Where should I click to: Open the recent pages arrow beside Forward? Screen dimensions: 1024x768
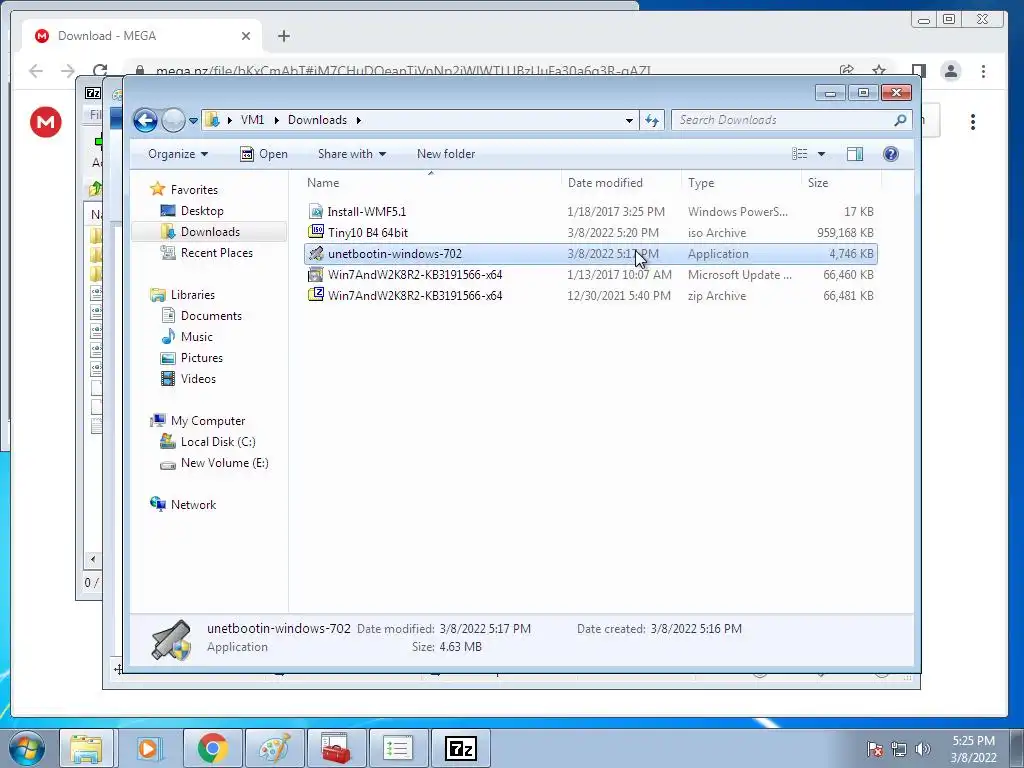click(193, 121)
